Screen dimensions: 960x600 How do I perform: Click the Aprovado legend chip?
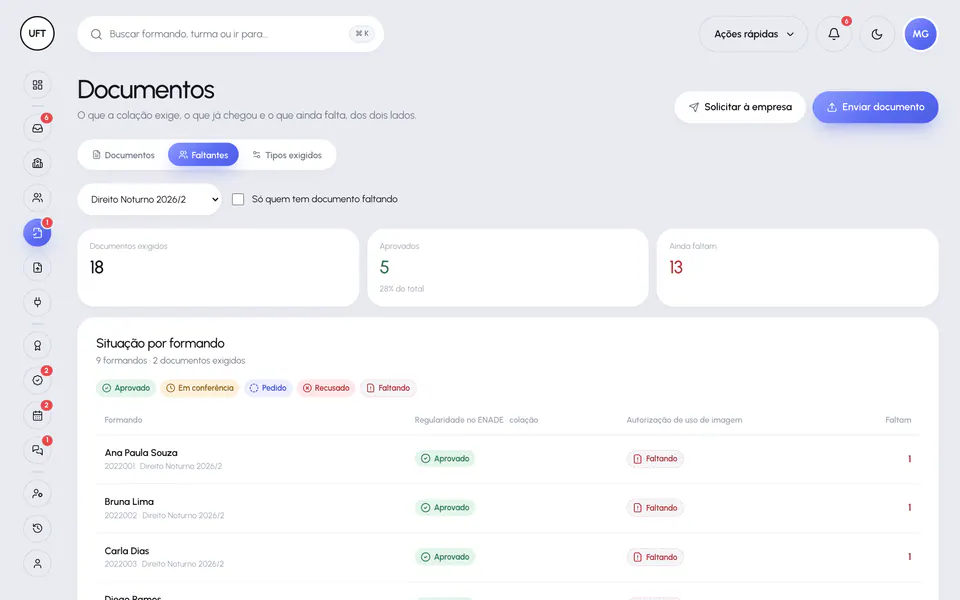click(126, 388)
